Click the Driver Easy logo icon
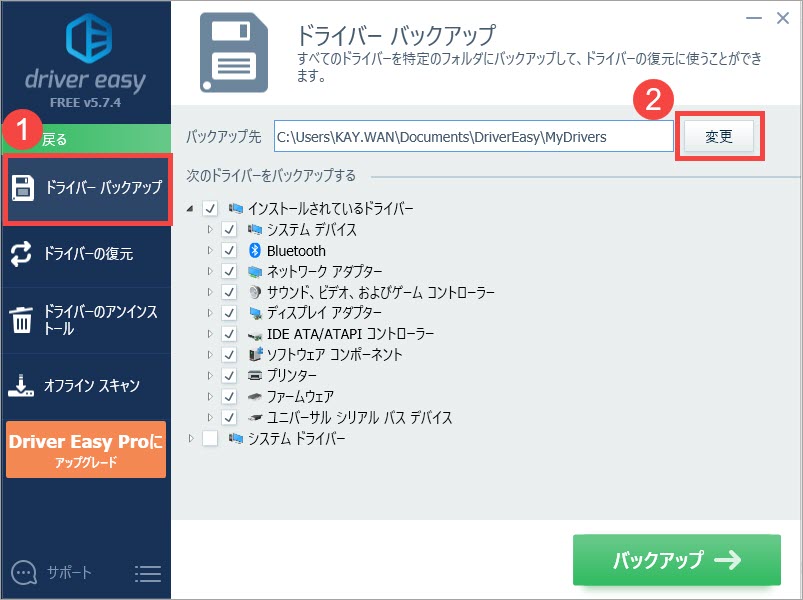Viewport: 803px width, 600px height. tap(89, 38)
